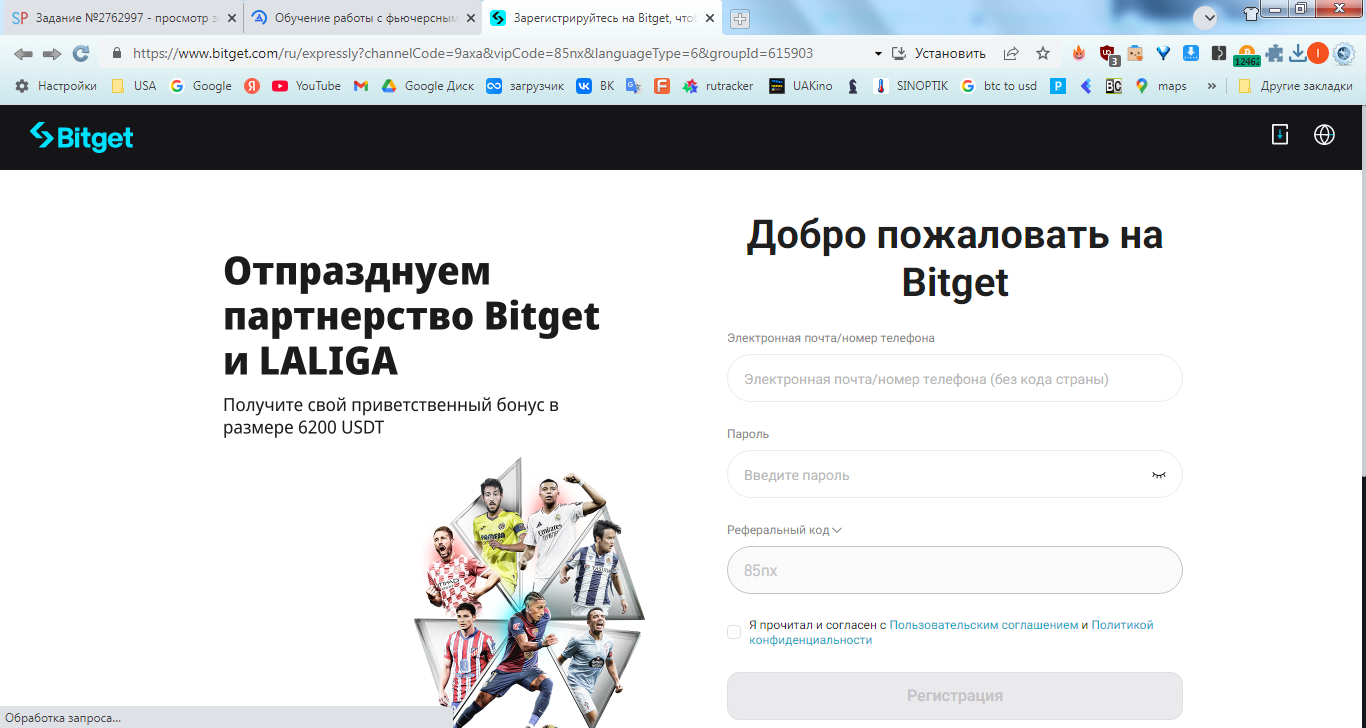Screen dimensions: 1366x728
Task: Click the Bitget URL address bar
Action: click(x=472, y=54)
